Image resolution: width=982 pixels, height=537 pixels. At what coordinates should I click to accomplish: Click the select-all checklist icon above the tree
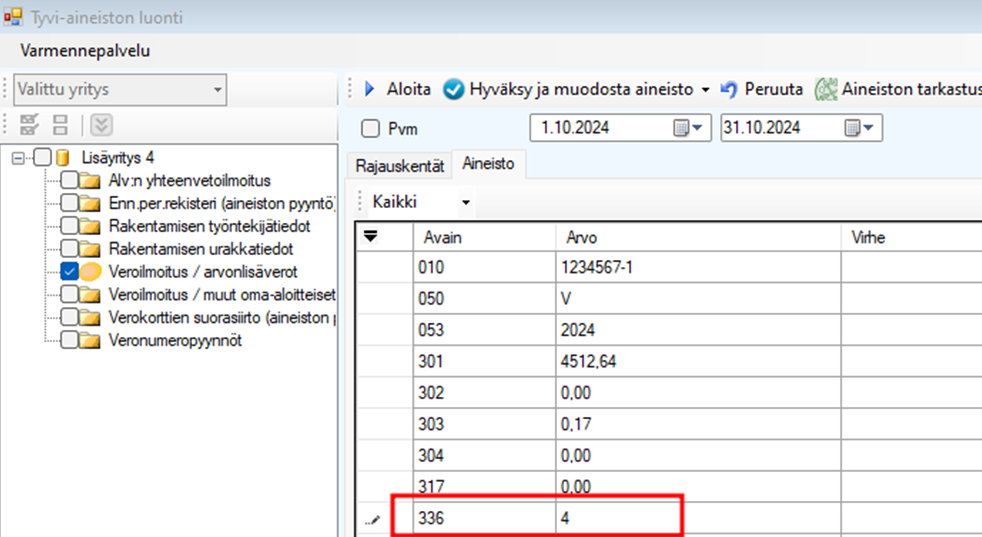click(29, 125)
